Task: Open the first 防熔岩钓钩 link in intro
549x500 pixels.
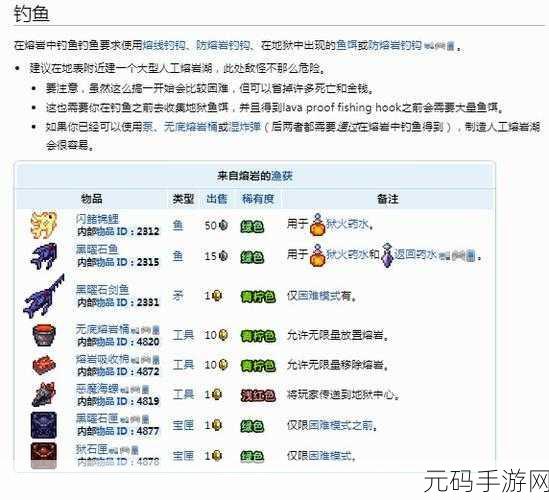Action: coord(223,46)
